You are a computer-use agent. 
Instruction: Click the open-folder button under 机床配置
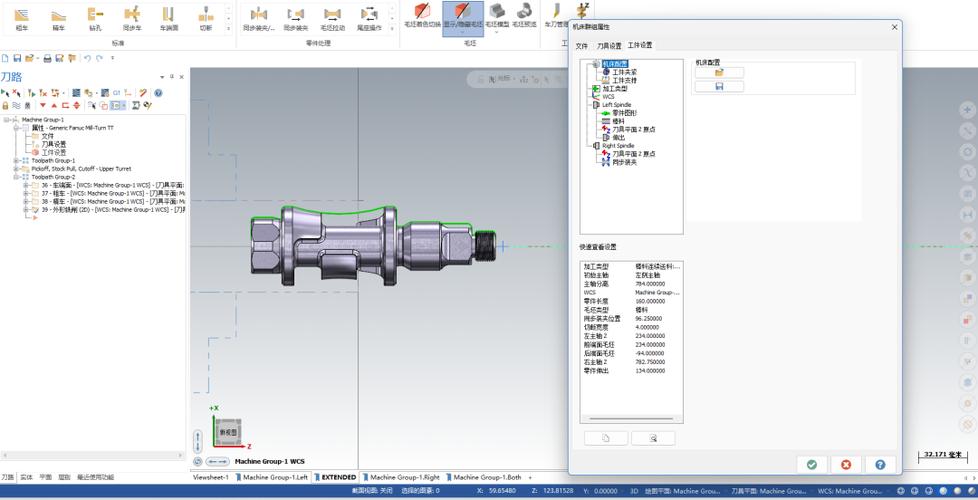719,72
